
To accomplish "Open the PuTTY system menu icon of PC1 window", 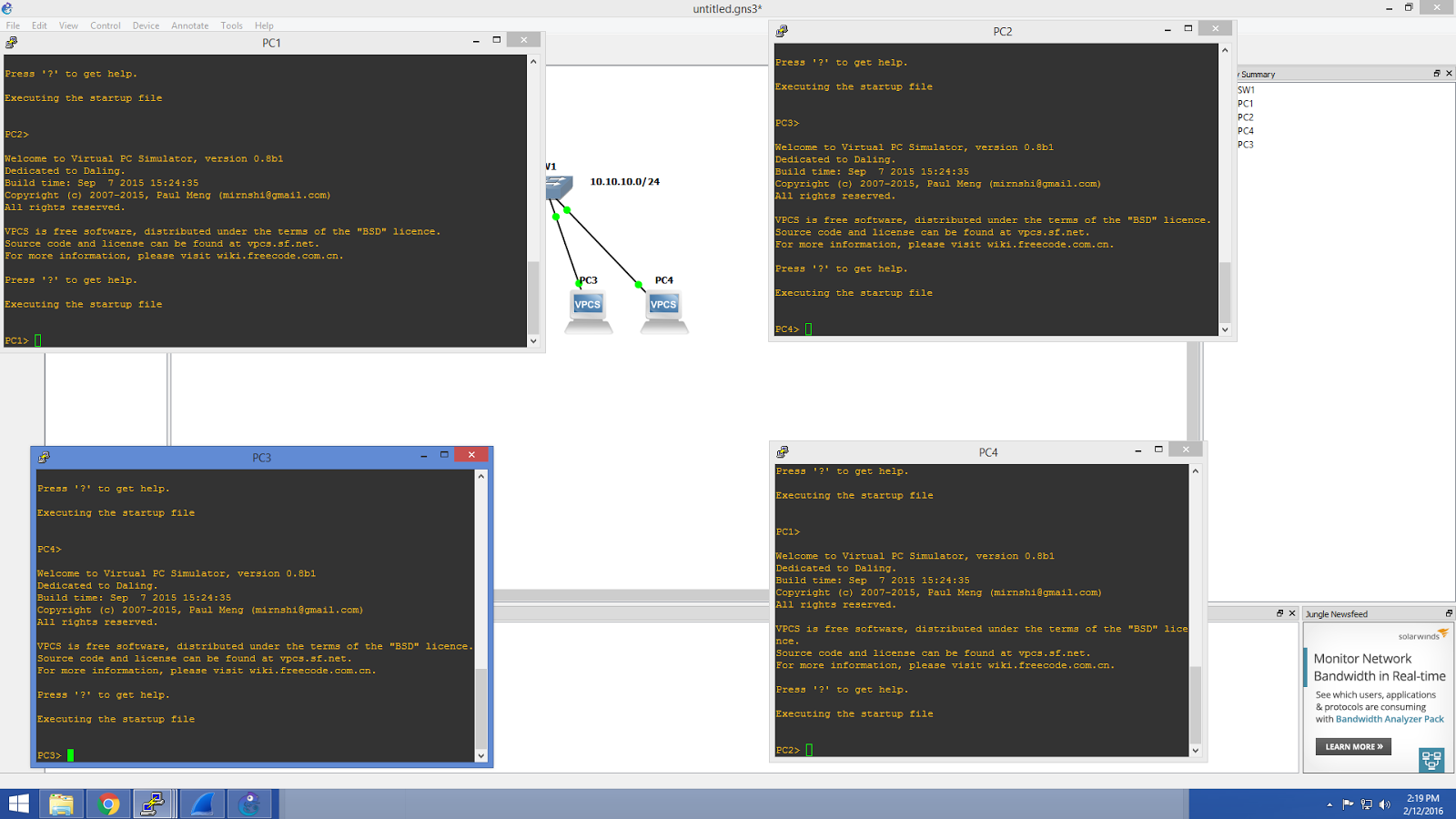I will (12, 42).
